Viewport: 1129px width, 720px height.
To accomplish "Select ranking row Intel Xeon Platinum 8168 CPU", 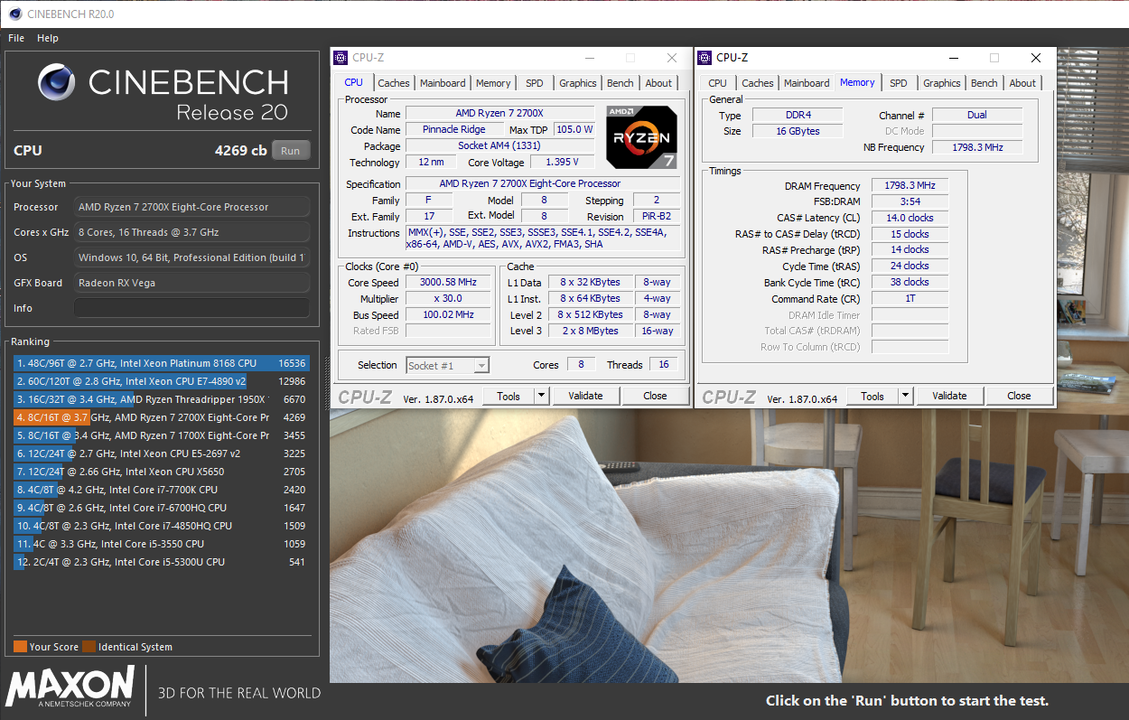I will (x=162, y=364).
